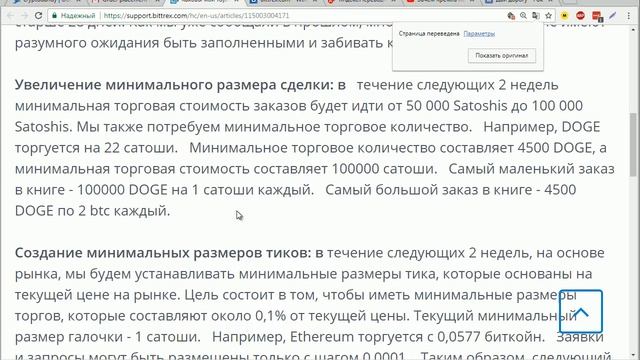Click the value '0,0577 биткойн'
Viewport: 640px width, 360px height.
click(x=491, y=337)
